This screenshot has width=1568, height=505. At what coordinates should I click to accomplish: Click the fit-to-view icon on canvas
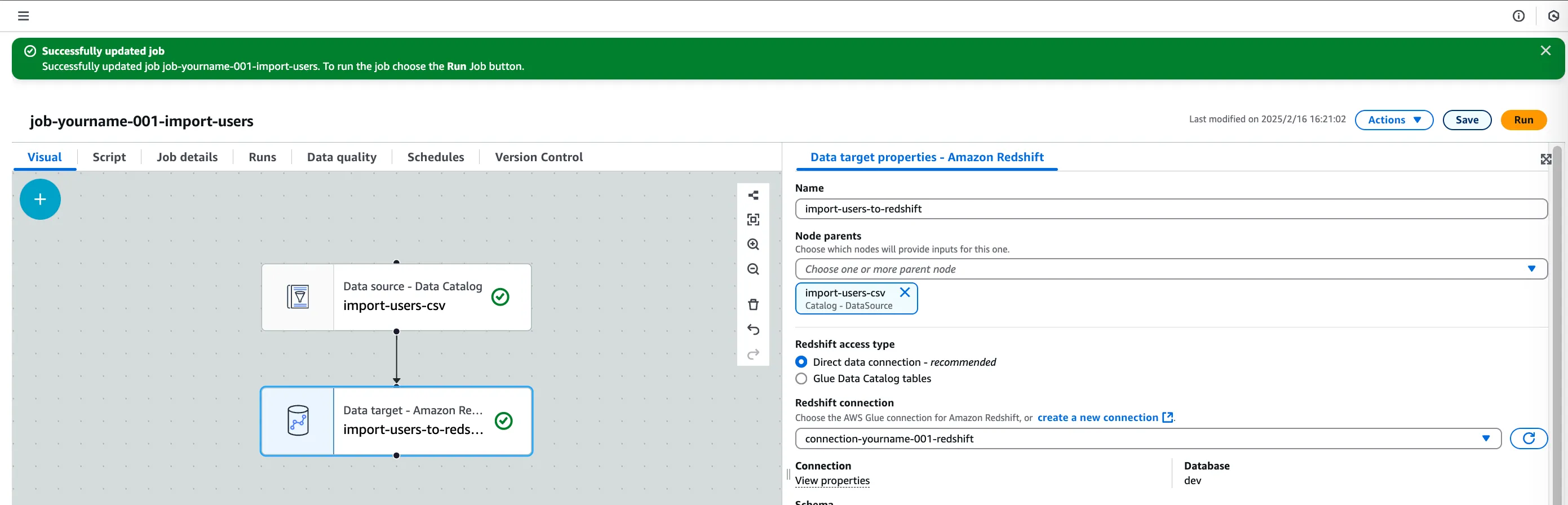[x=753, y=220]
